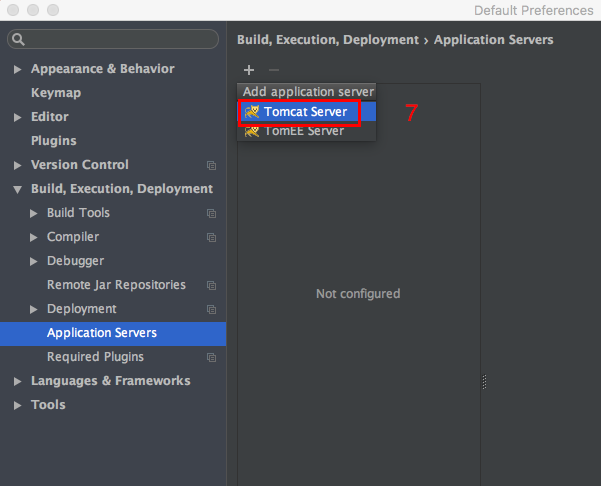Click project-level icon beside Required Plugins
The height and width of the screenshot is (486, 601).
click(211, 357)
